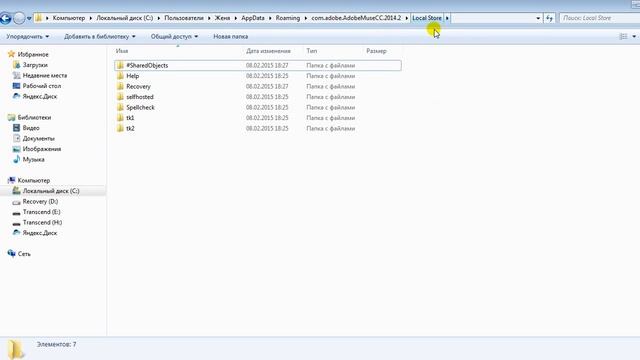
Task: Open the address bar history dropdown
Action: tap(538, 18)
